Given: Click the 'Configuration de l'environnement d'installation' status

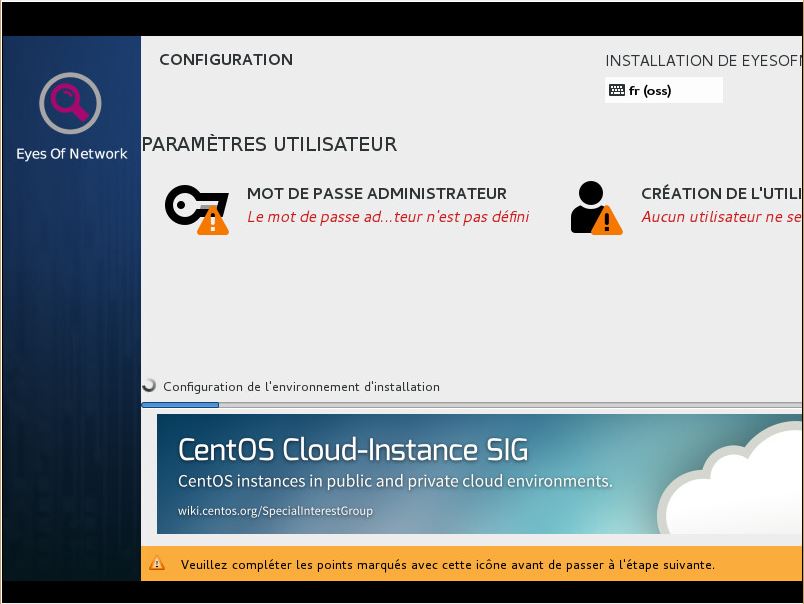Looking at the screenshot, I should pyautogui.click(x=302, y=387).
